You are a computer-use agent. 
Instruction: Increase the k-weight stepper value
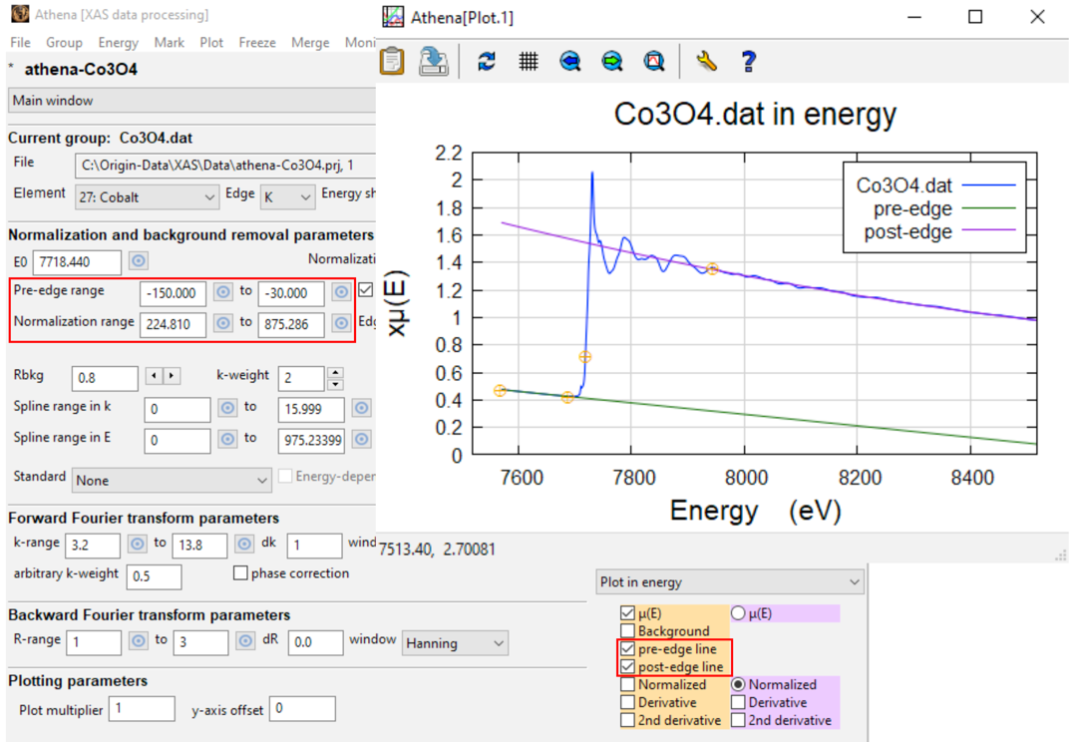335,371
